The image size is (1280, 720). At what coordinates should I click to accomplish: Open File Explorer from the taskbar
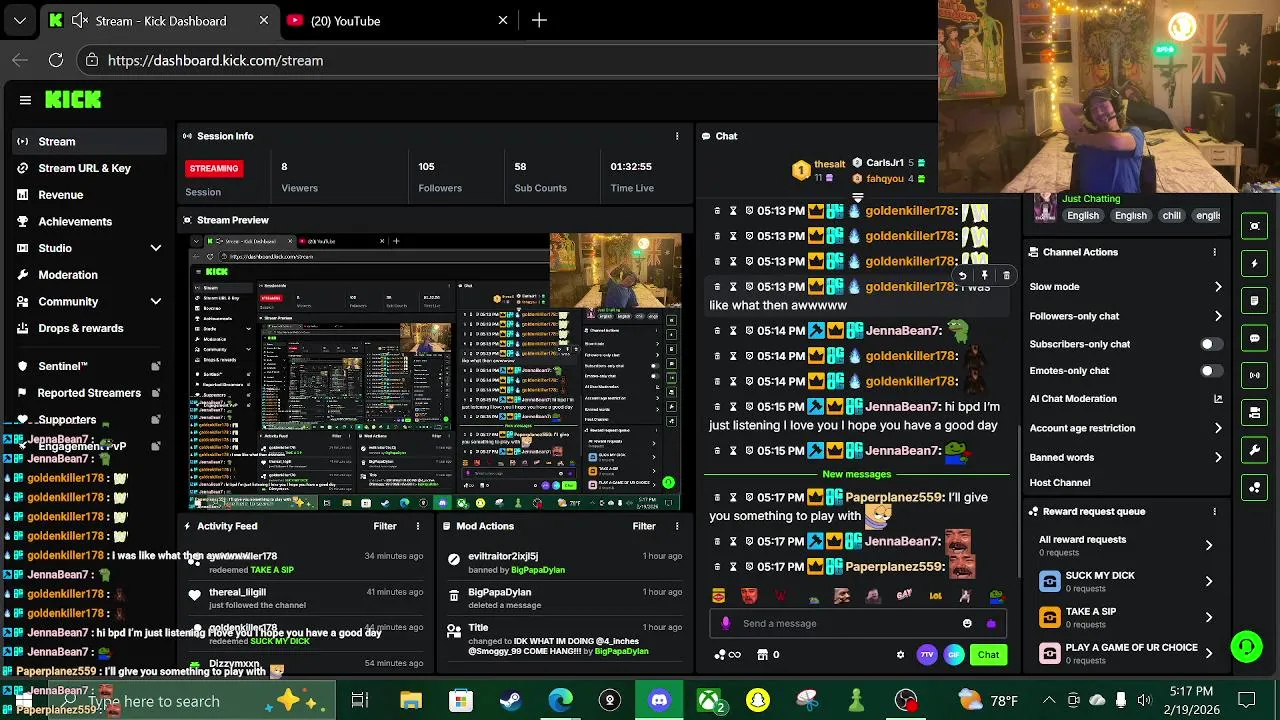(x=411, y=700)
